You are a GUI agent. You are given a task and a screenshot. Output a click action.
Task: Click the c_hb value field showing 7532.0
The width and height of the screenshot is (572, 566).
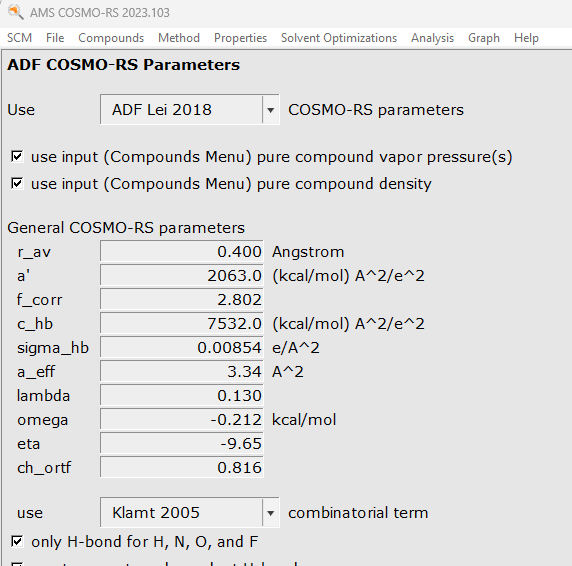pos(182,324)
